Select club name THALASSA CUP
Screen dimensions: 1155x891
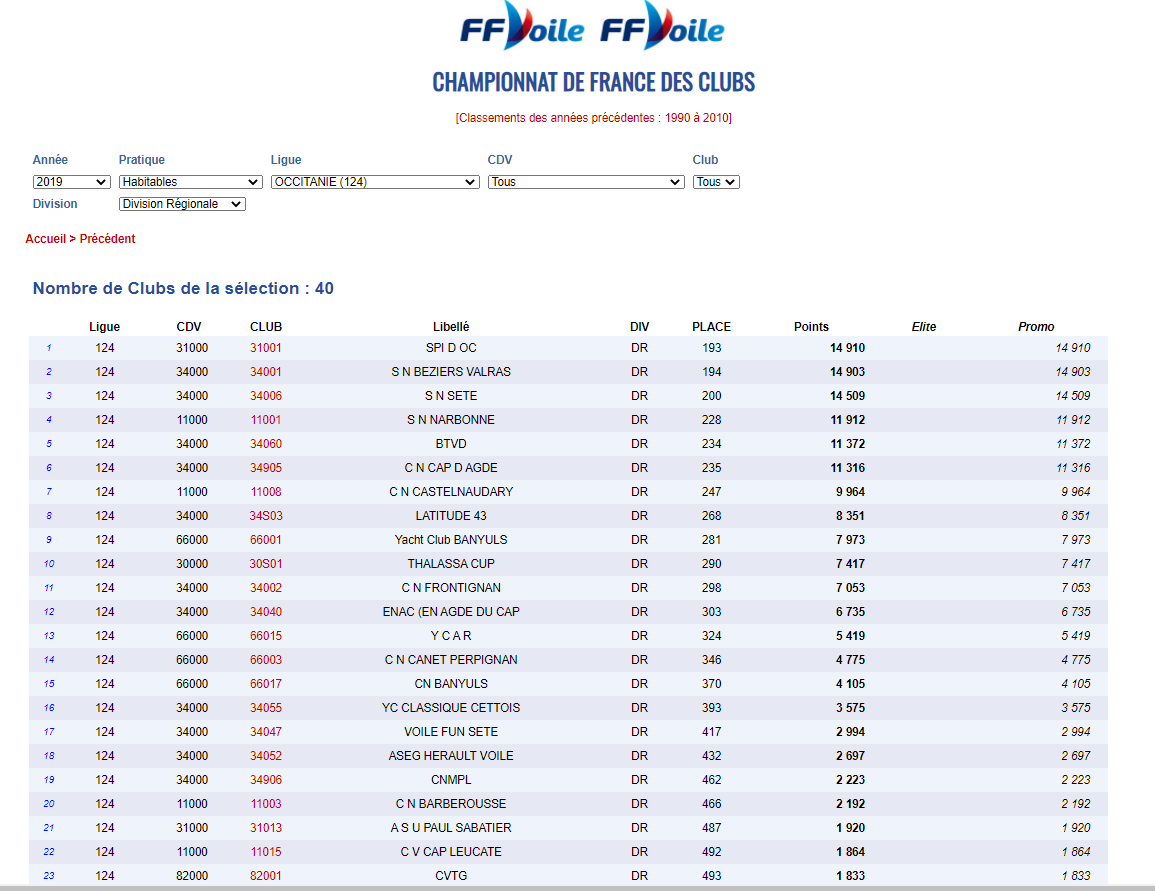coord(451,564)
